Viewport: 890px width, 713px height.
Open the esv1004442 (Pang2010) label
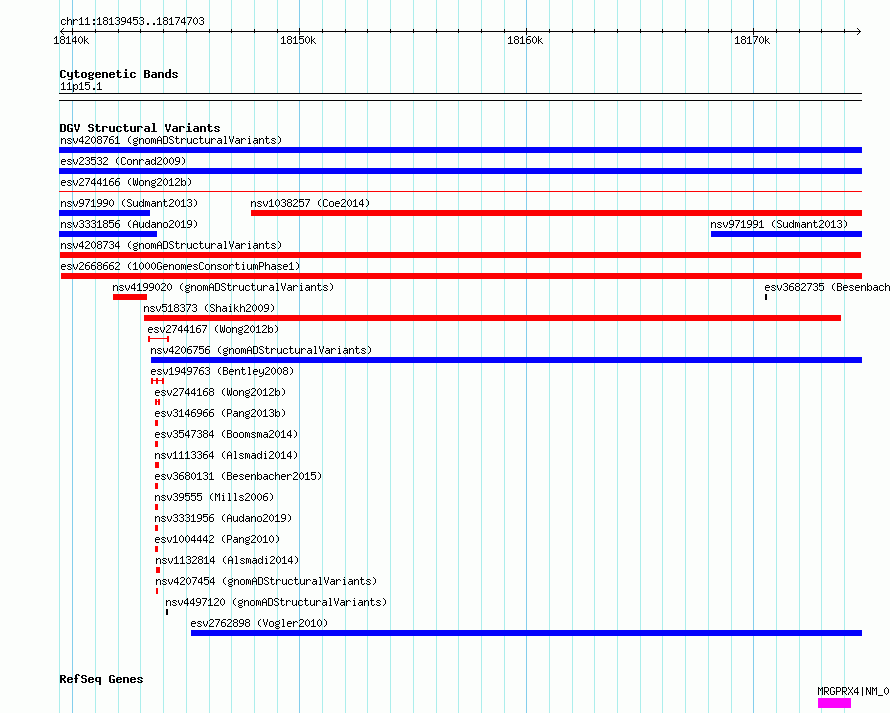(217, 539)
